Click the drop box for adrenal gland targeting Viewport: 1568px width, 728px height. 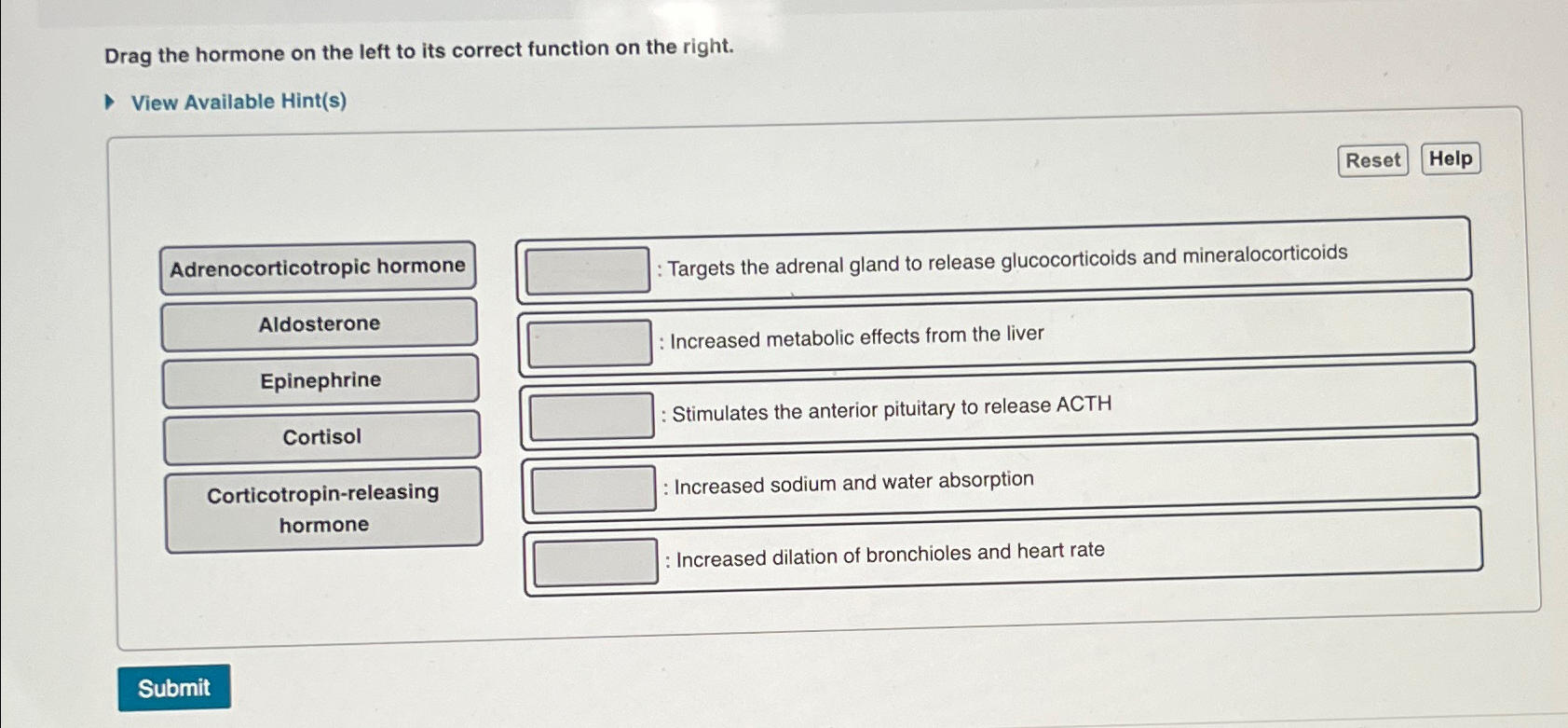coord(587,268)
